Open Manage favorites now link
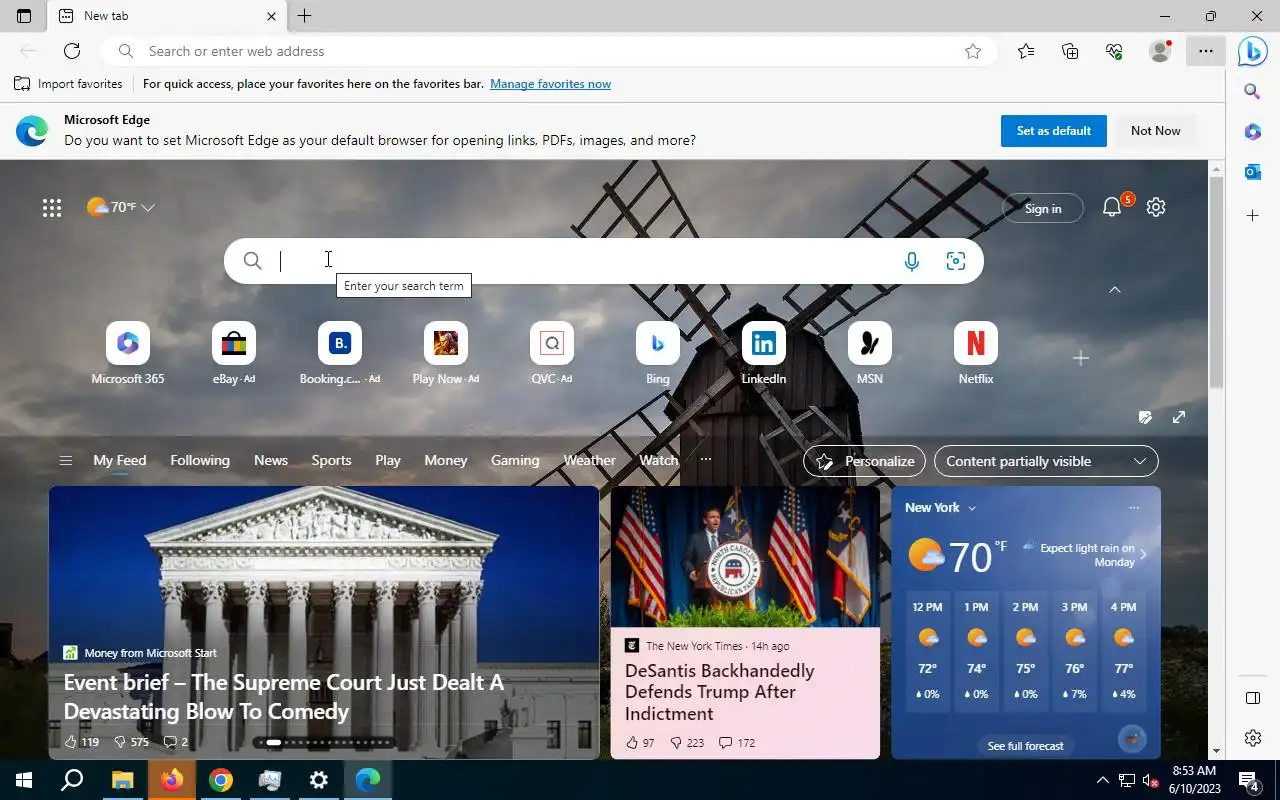The image size is (1280, 800). [x=550, y=84]
